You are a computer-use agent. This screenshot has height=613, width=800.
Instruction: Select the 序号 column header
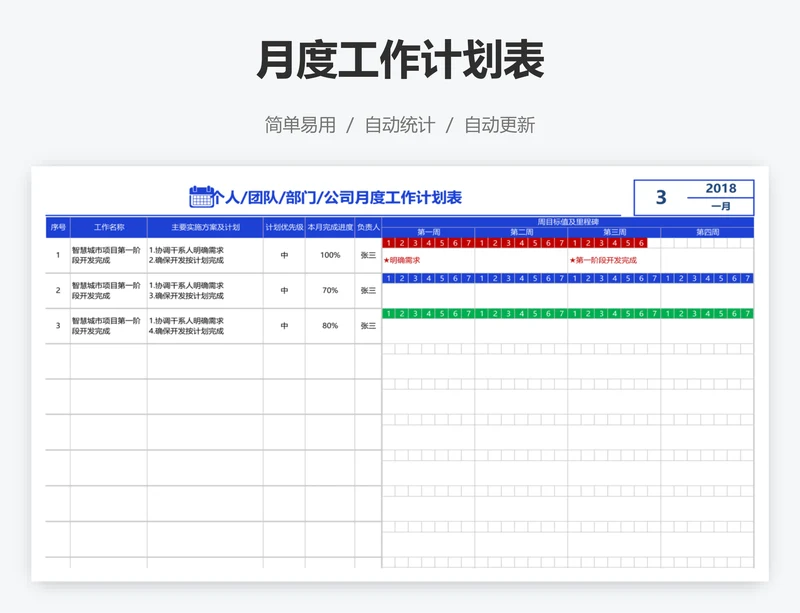click(58, 228)
